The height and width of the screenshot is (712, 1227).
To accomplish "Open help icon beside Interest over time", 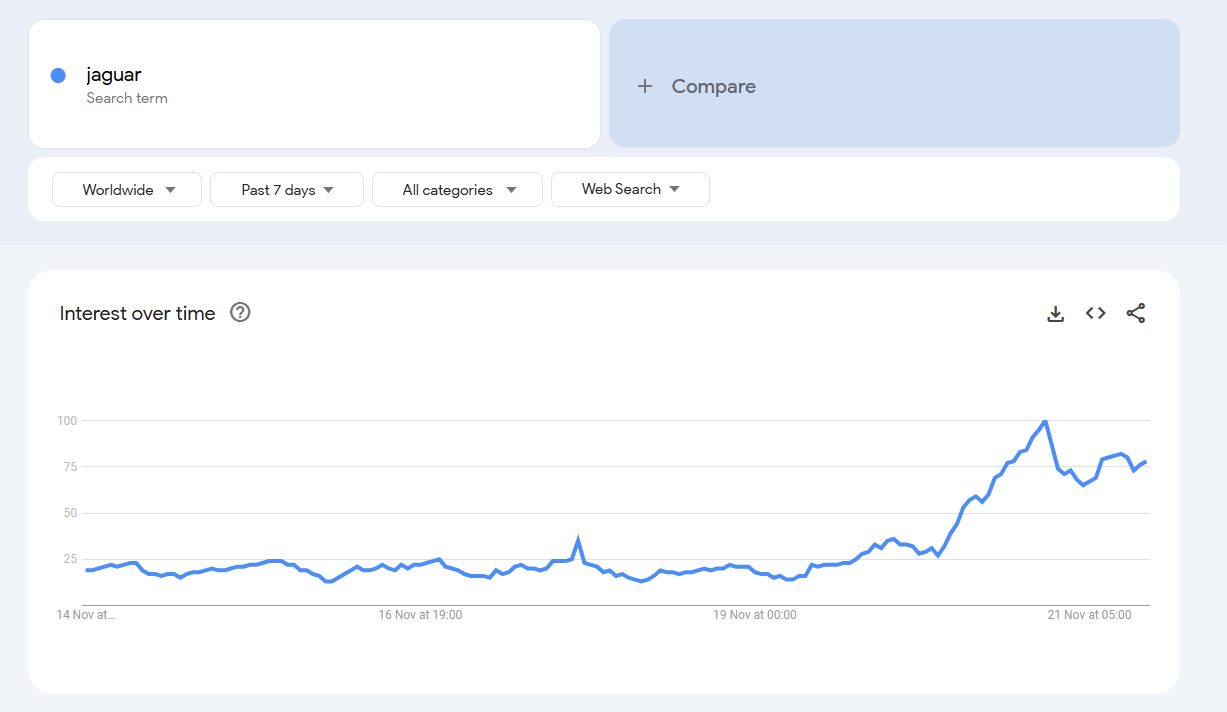I will click(240, 313).
